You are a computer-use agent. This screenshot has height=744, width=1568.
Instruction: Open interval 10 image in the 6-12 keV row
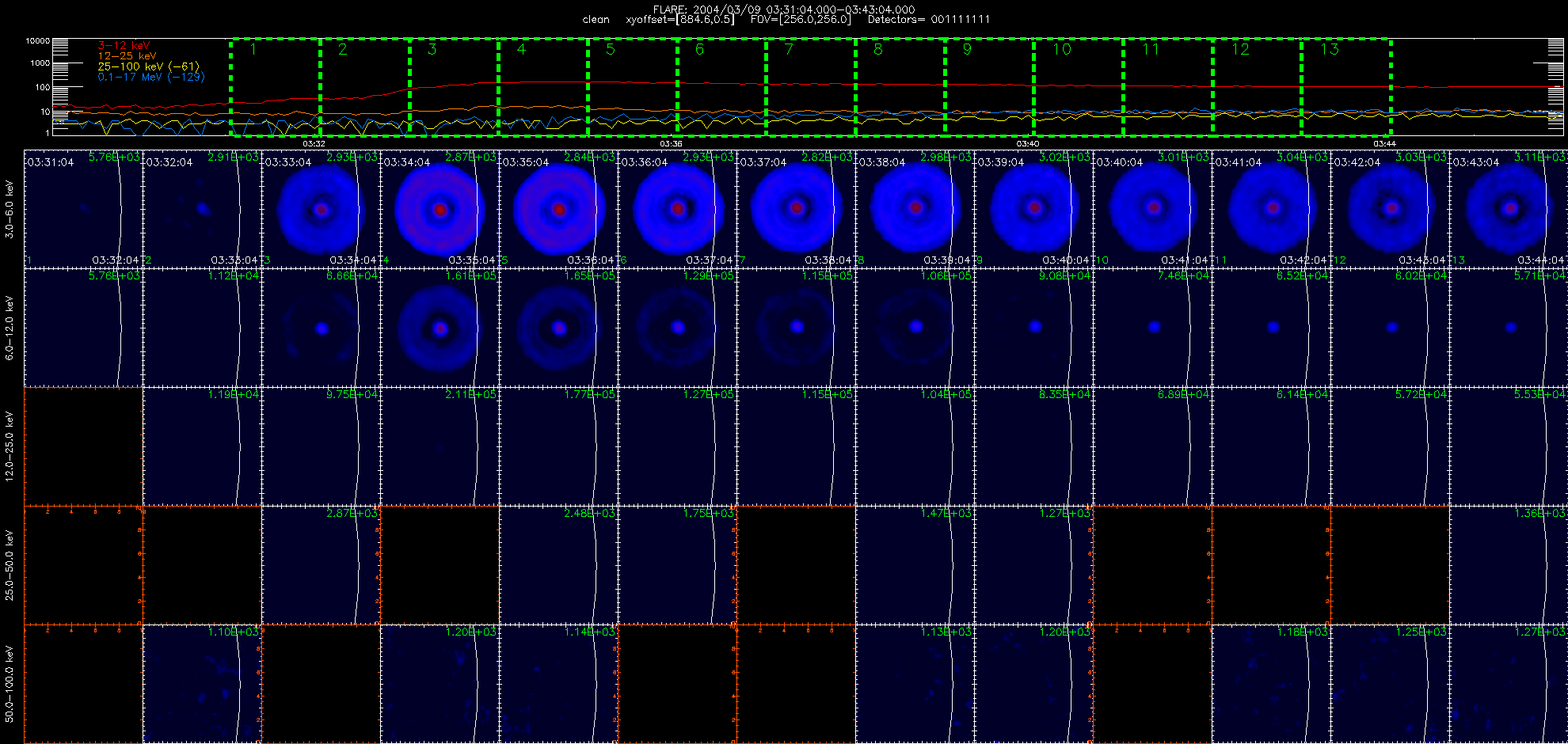(x=1153, y=328)
